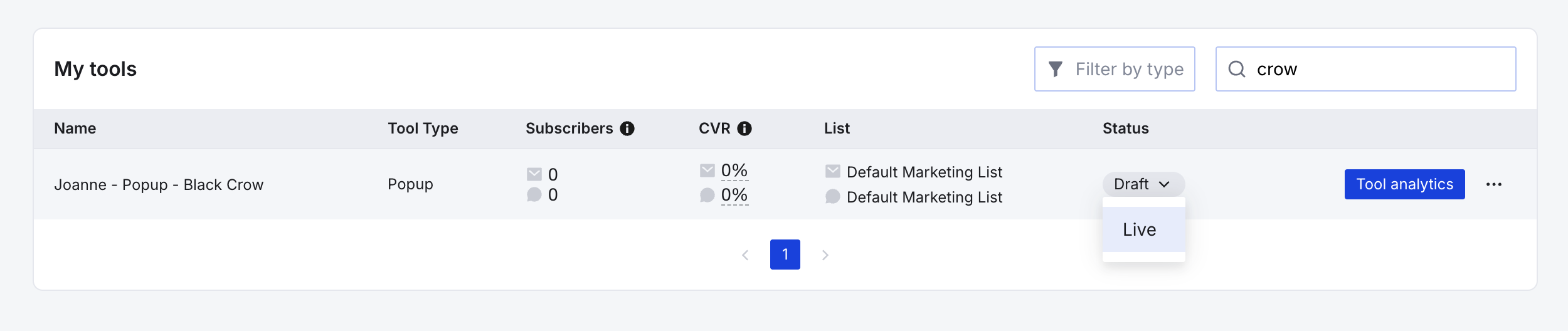Click the envelope icon beside email list
This screenshot has height=331, width=1568.
tap(833, 171)
